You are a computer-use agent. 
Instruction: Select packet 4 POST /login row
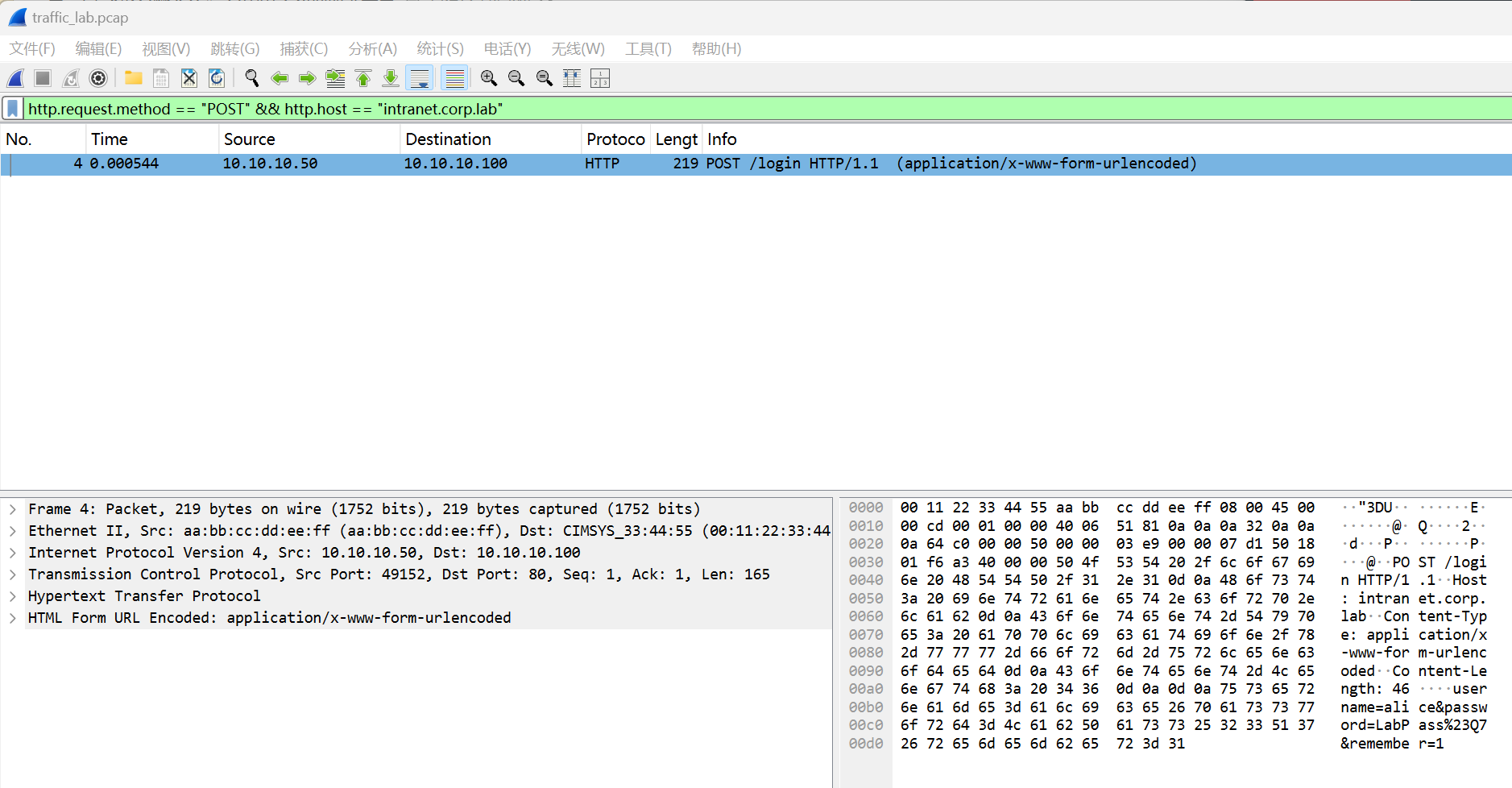click(x=756, y=164)
